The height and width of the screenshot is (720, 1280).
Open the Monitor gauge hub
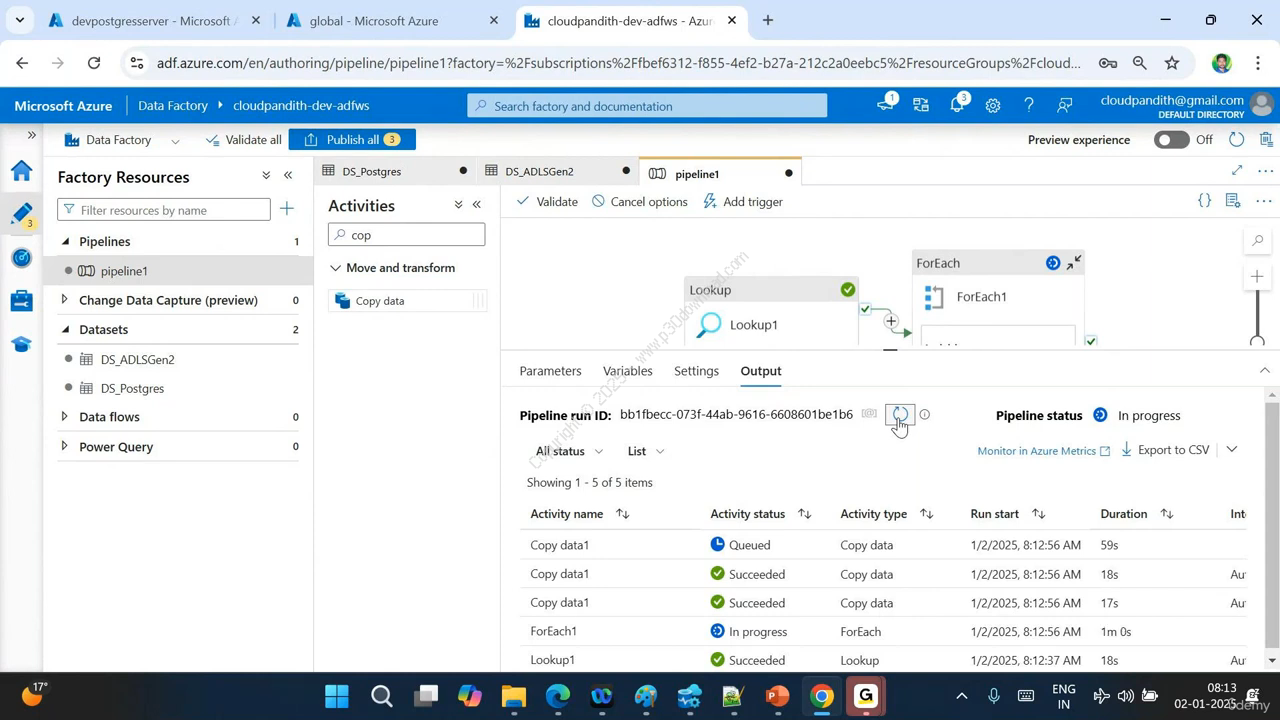(21, 258)
